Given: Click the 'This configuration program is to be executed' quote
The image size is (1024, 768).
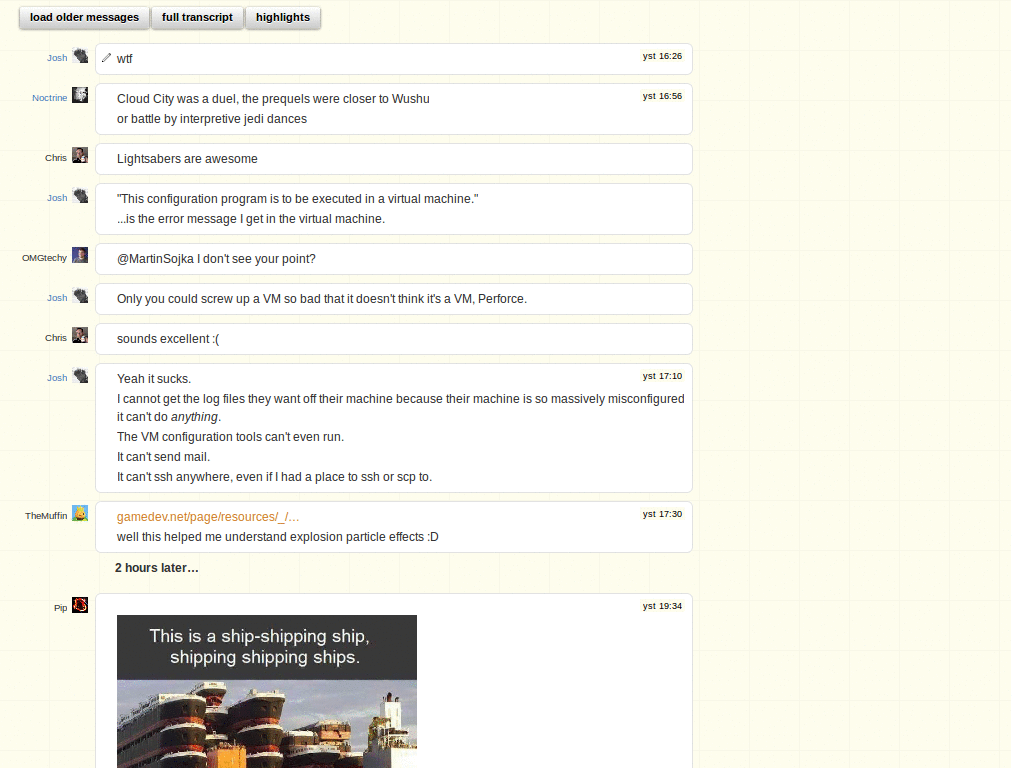Looking at the screenshot, I should coord(297,199).
